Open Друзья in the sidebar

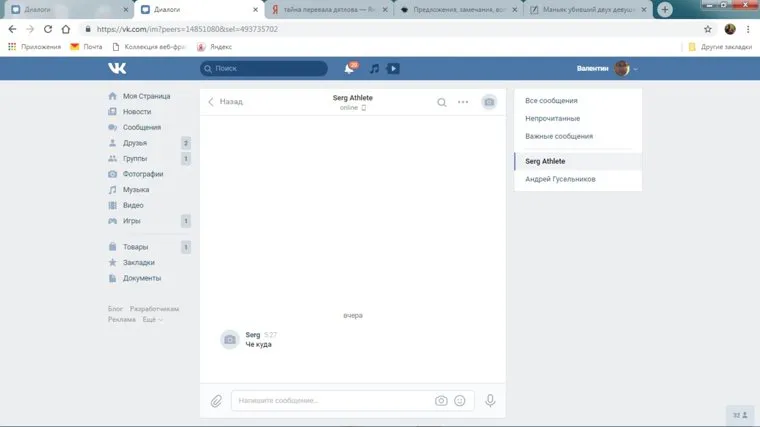coord(136,143)
